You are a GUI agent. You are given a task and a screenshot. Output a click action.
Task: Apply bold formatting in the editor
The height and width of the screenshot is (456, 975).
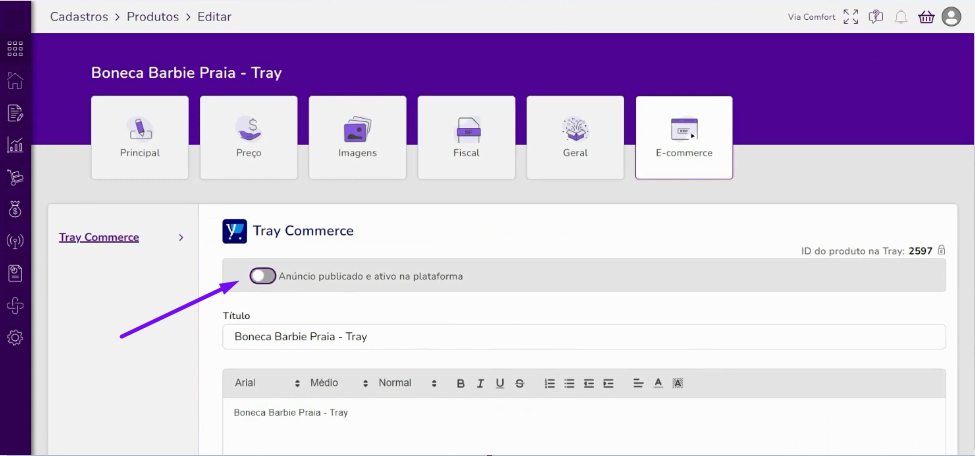(461, 383)
